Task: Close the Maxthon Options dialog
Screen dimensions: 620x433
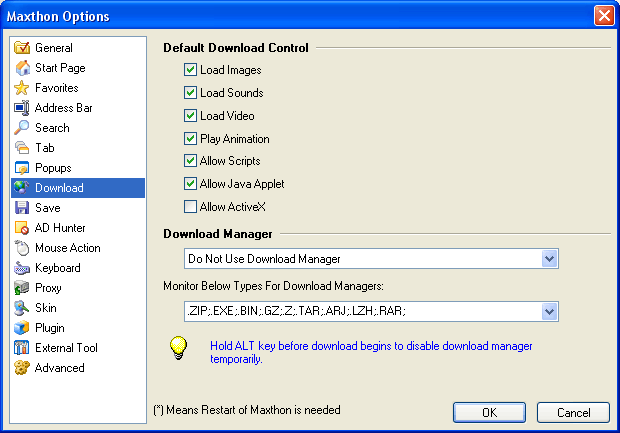Action: 603,16
